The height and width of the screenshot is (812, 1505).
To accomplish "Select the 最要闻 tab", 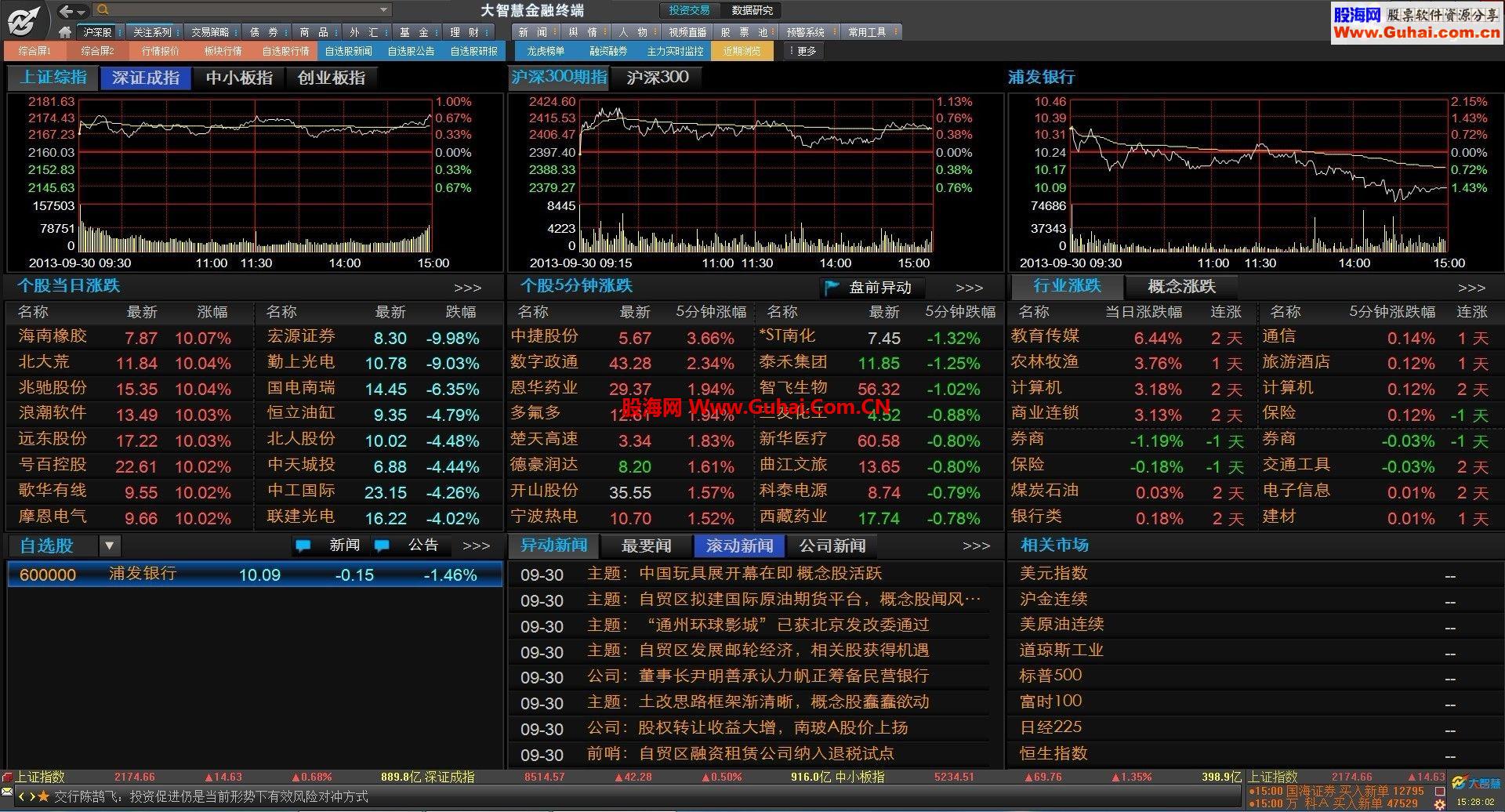I will point(647,545).
